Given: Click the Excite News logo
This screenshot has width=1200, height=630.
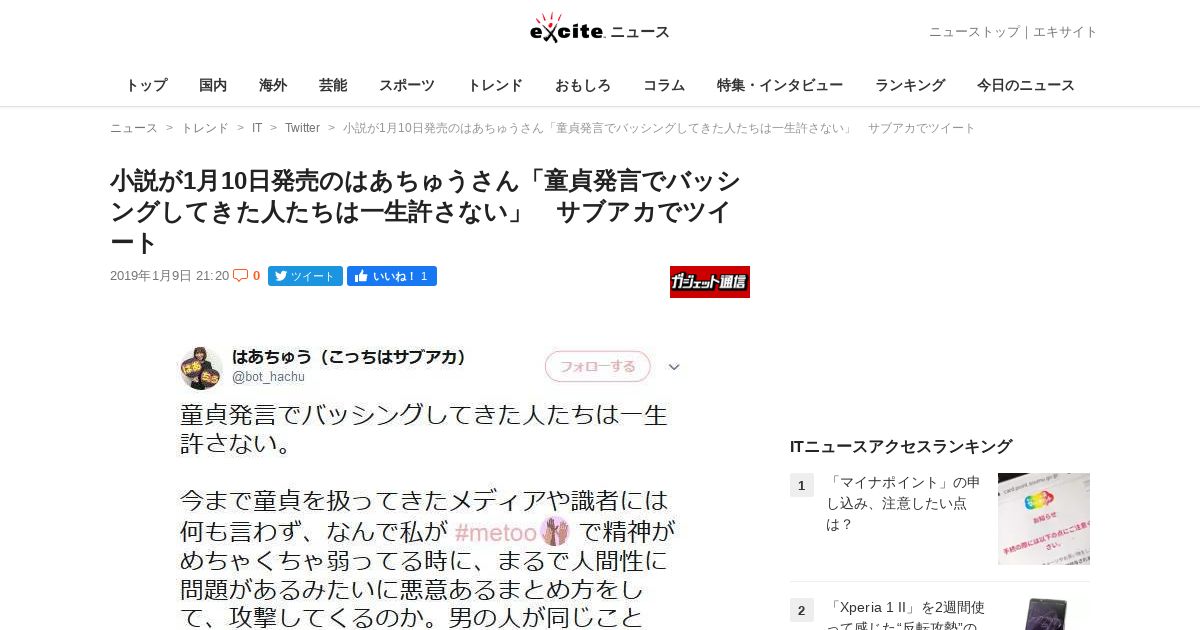Looking at the screenshot, I should click(x=599, y=29).
